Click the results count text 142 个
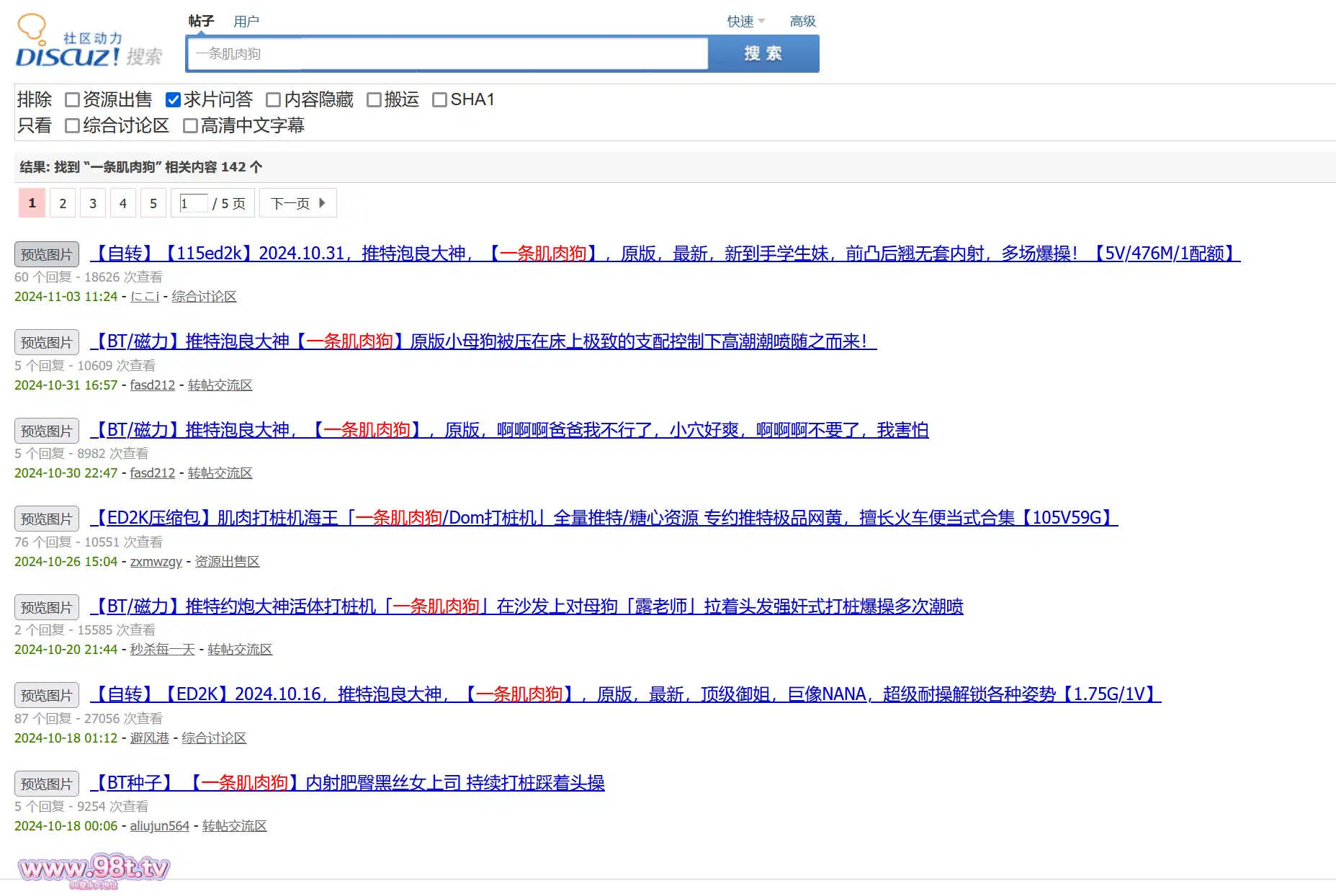This screenshot has width=1336, height=896. click(x=241, y=167)
